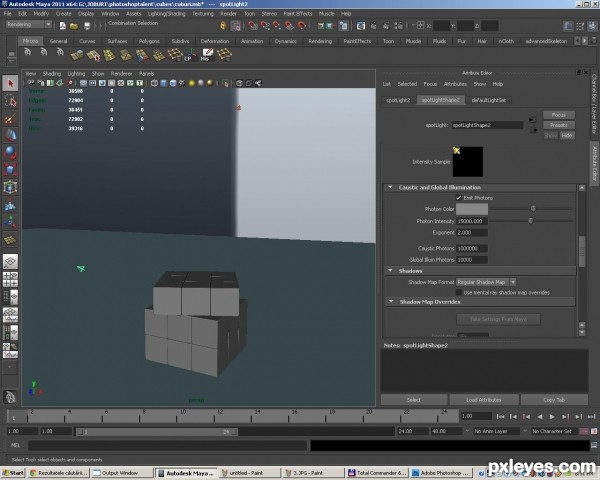
Task: Switch to the Polygons shelf tab
Action: coord(149,41)
